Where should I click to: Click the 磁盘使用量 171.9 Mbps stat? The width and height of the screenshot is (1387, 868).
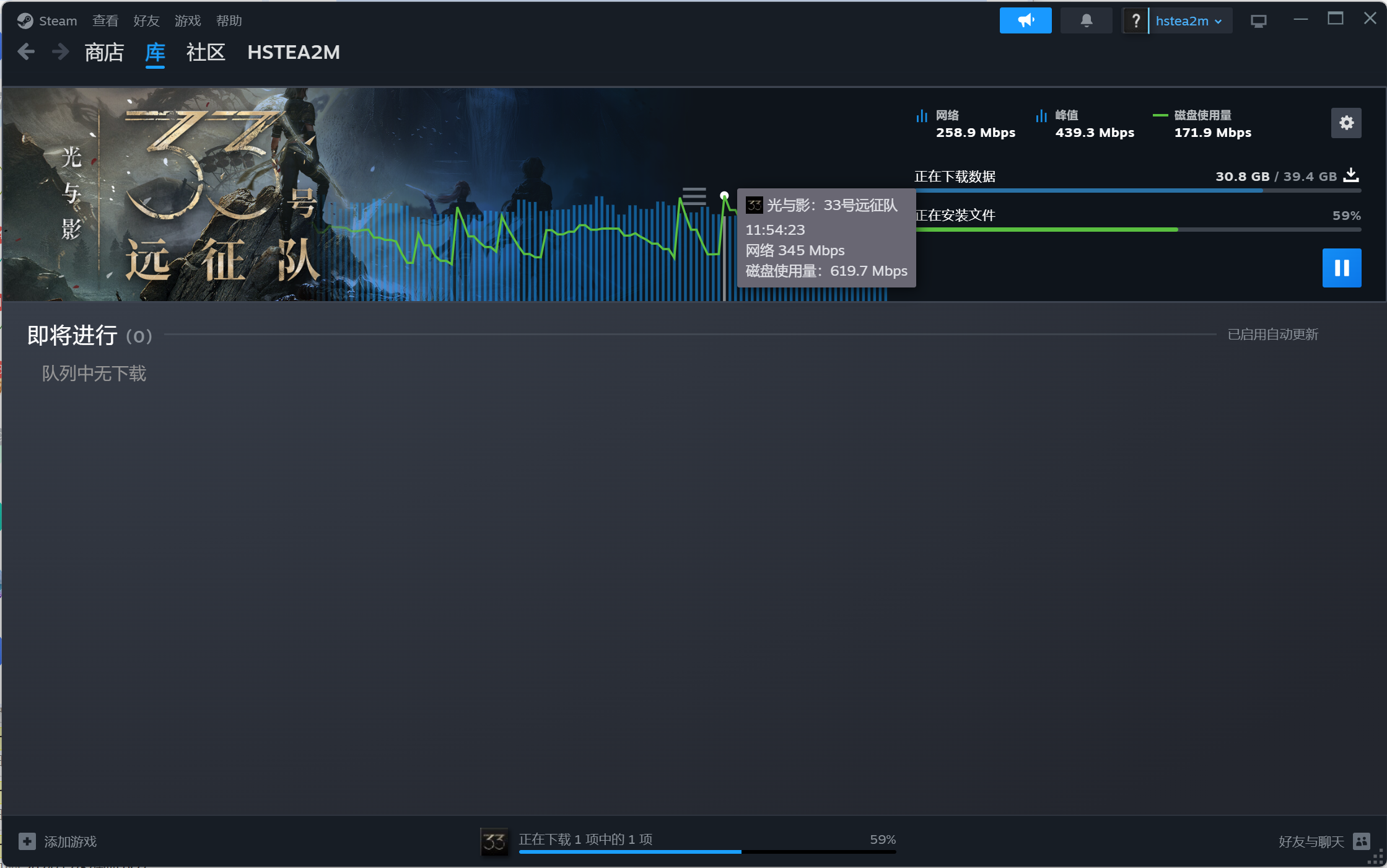(x=1202, y=124)
